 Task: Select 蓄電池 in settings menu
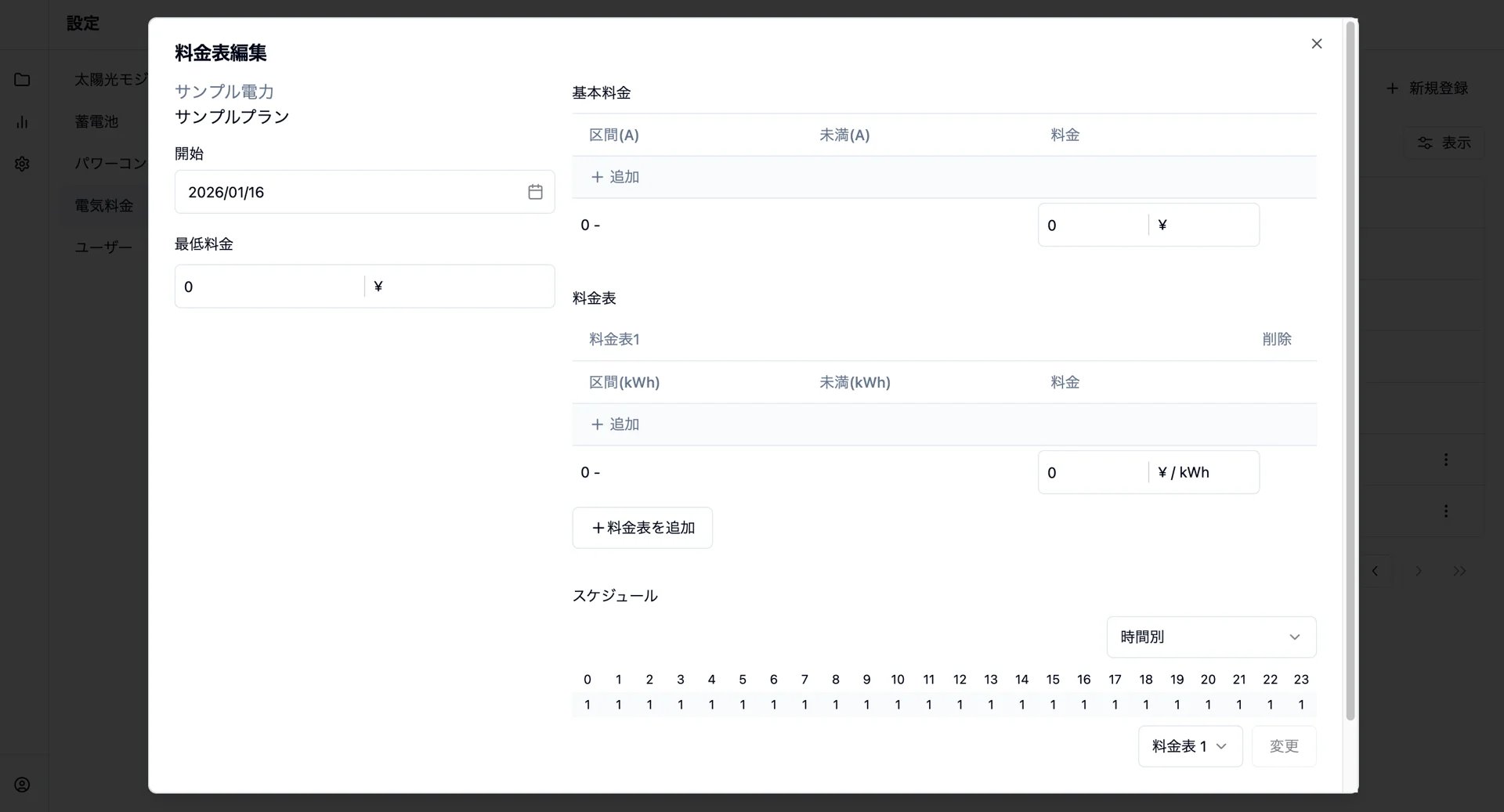pyautogui.click(x=96, y=121)
